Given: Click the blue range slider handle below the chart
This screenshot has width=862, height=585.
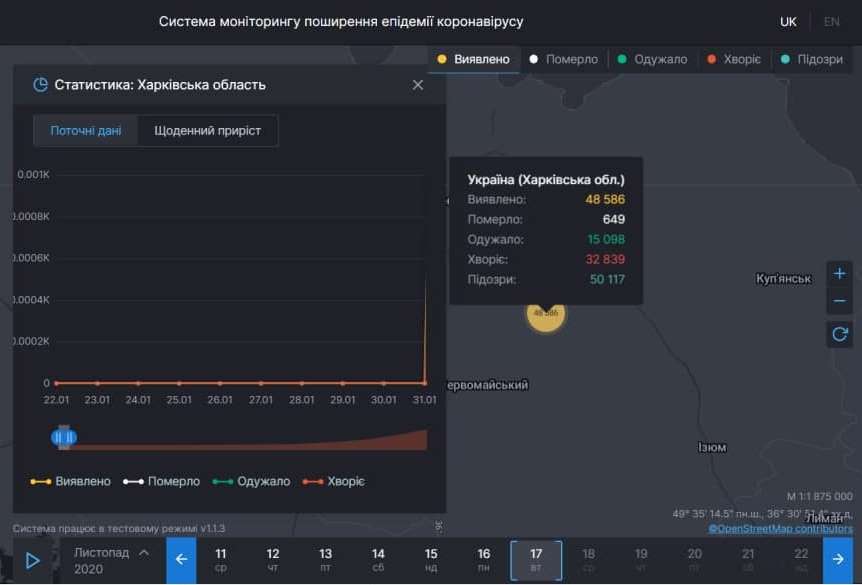Looking at the screenshot, I should 64,437.
